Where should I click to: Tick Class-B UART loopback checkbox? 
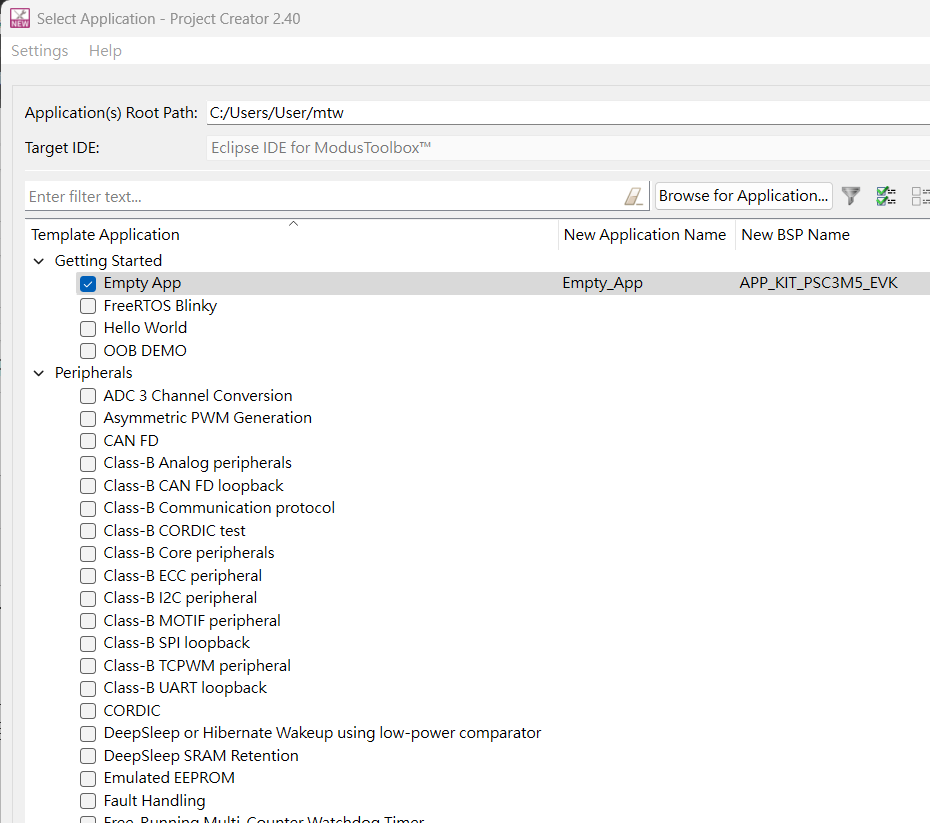(x=88, y=689)
